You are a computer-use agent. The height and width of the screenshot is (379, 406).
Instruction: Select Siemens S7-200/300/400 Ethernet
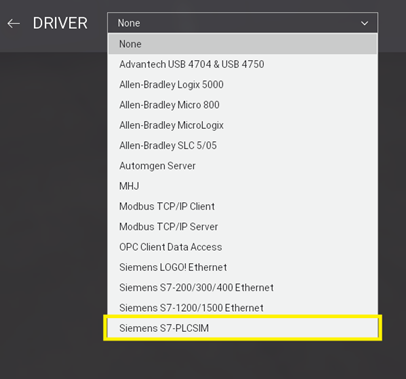coord(243,288)
